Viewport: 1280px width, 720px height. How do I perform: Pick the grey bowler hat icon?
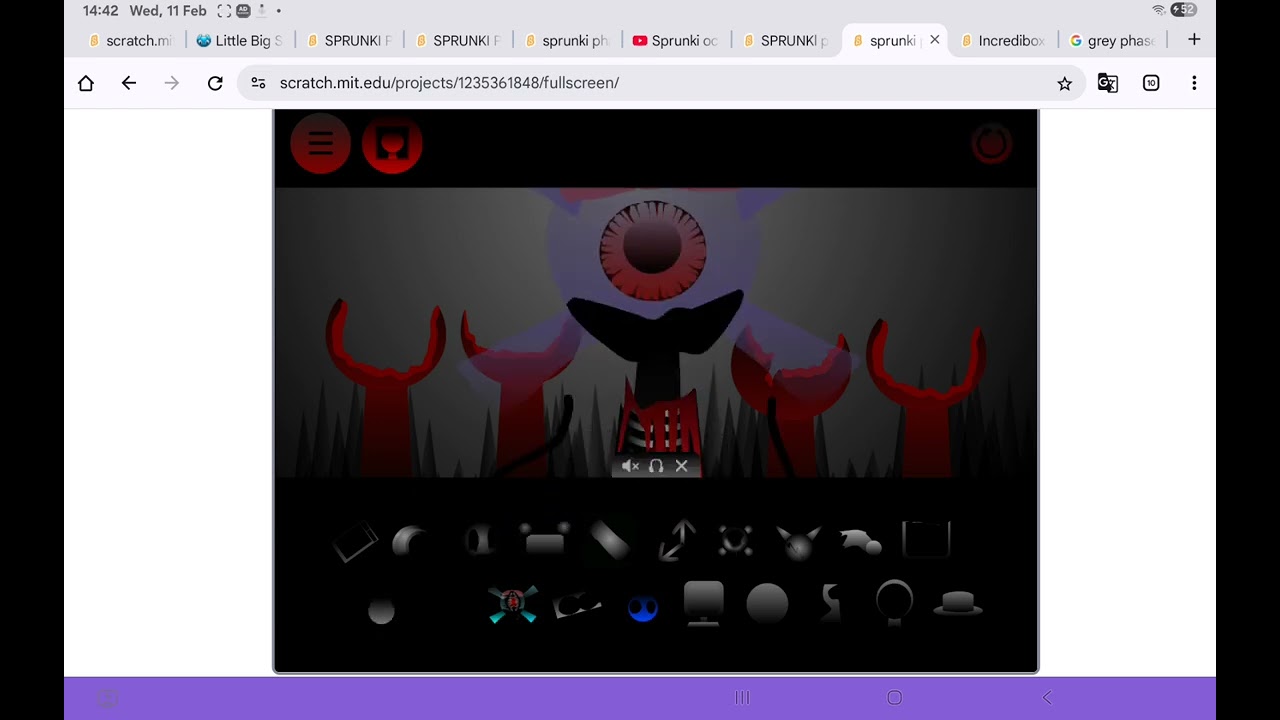(x=958, y=603)
